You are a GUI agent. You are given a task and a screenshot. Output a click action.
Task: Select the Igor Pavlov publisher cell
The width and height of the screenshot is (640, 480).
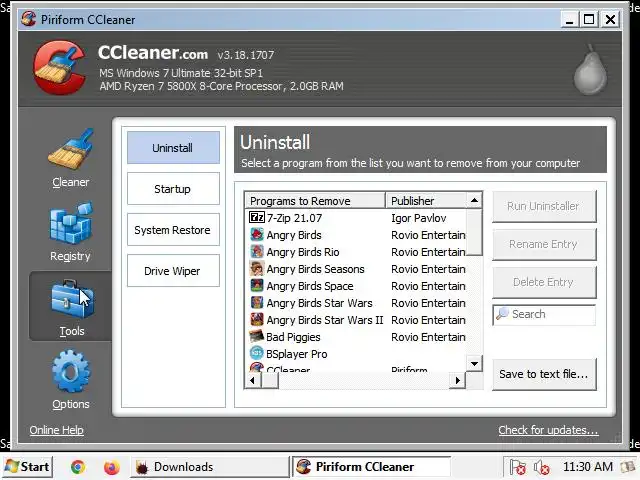419,218
